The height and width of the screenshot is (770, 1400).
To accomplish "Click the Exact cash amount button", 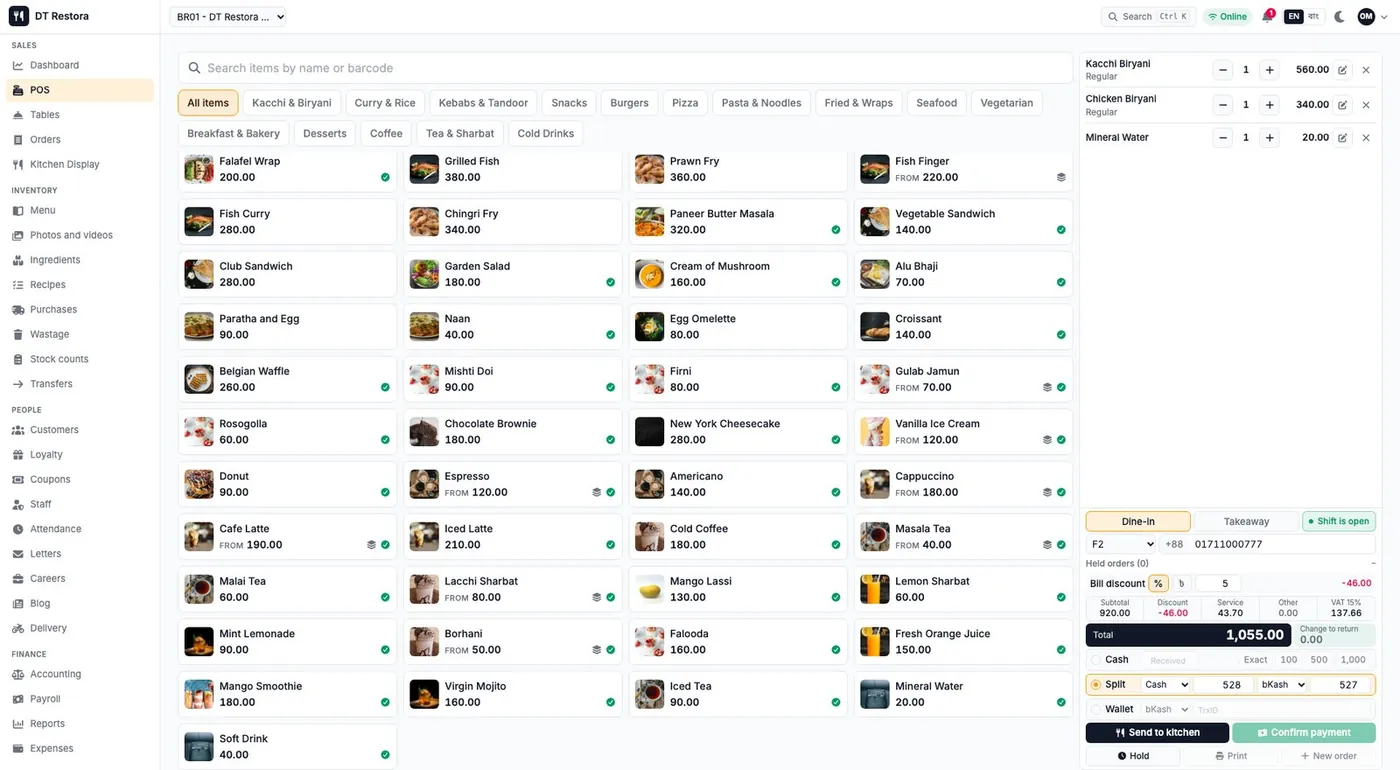I will 1256,660.
